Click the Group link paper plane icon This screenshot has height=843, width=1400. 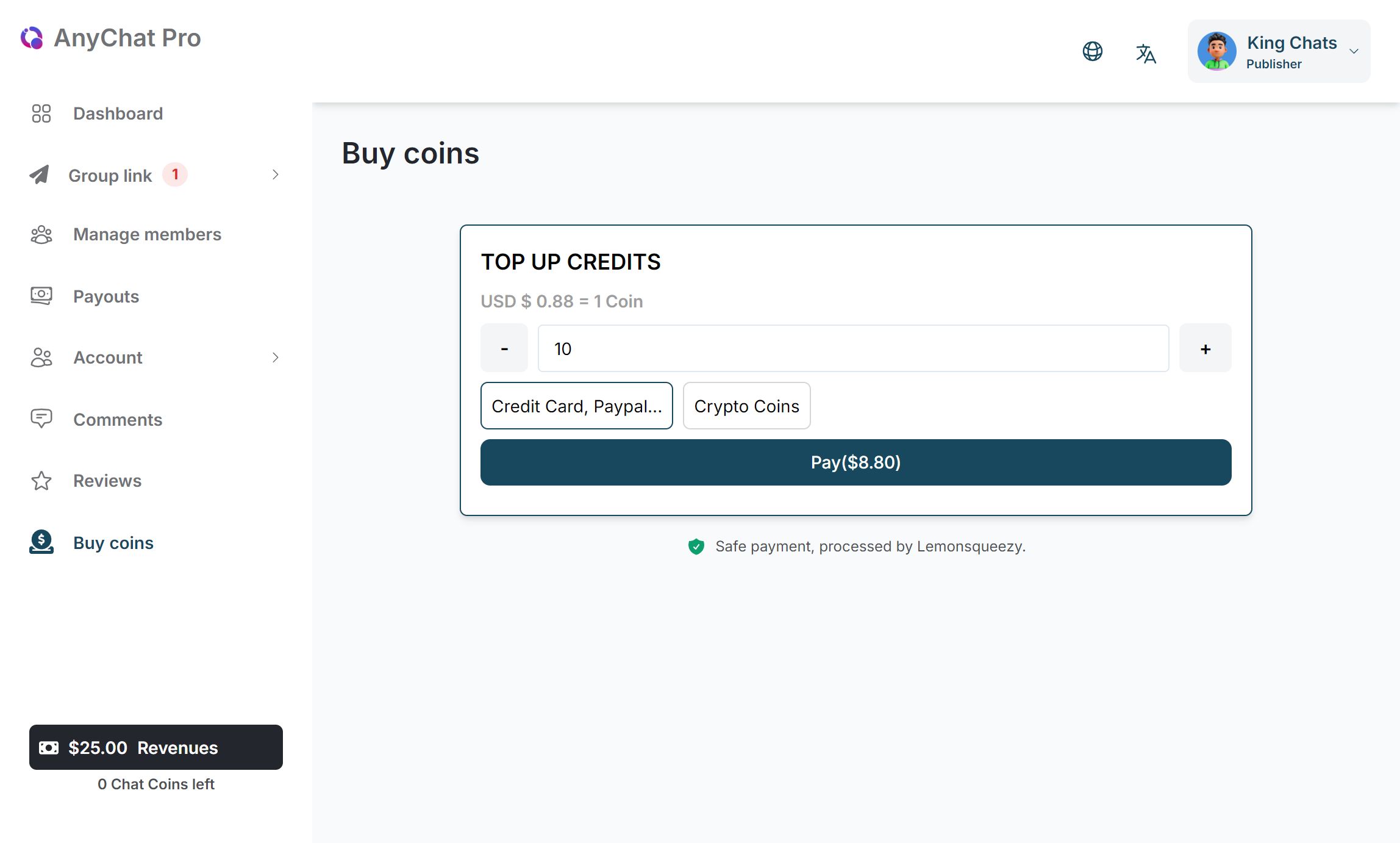click(x=40, y=175)
